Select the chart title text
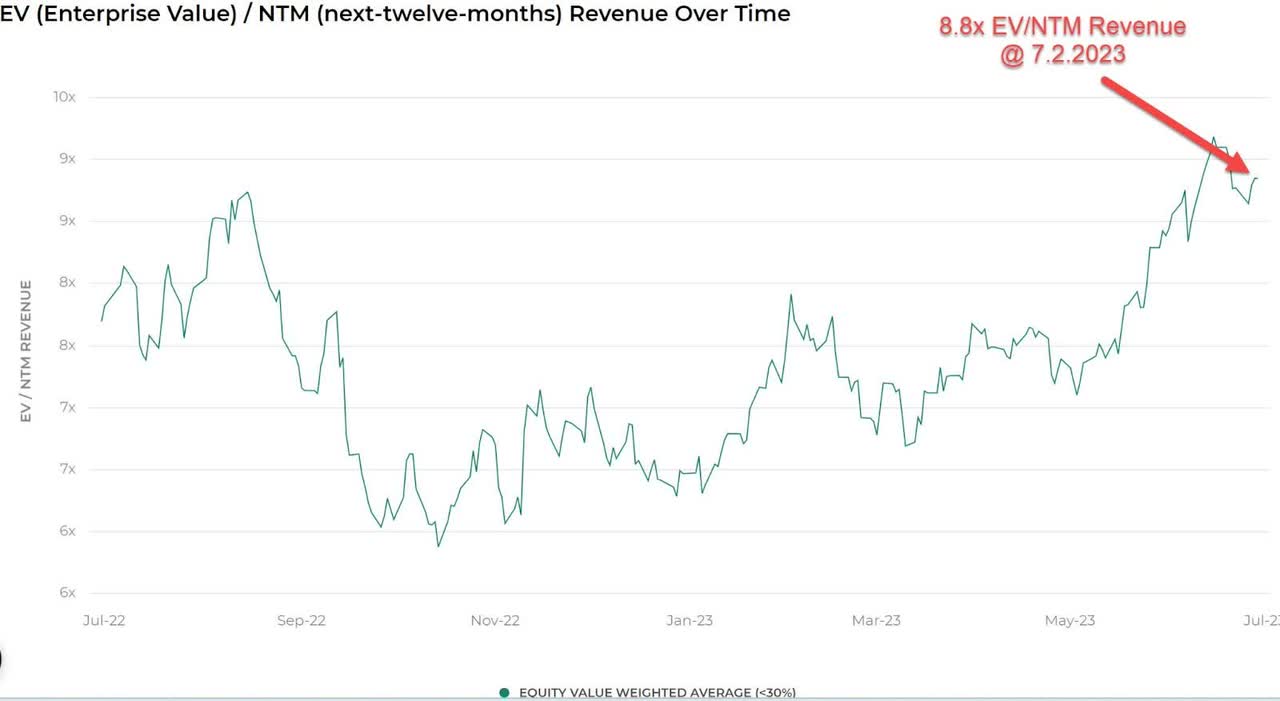 396,13
